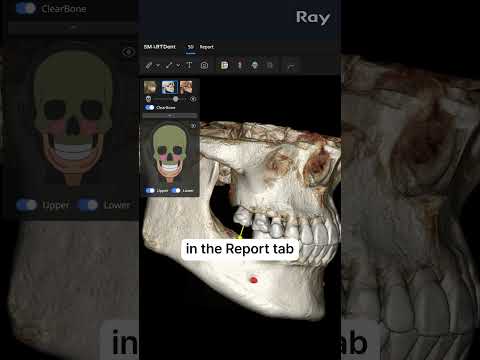Click the red marker on the mandible
The image size is (480, 360).
[254, 280]
